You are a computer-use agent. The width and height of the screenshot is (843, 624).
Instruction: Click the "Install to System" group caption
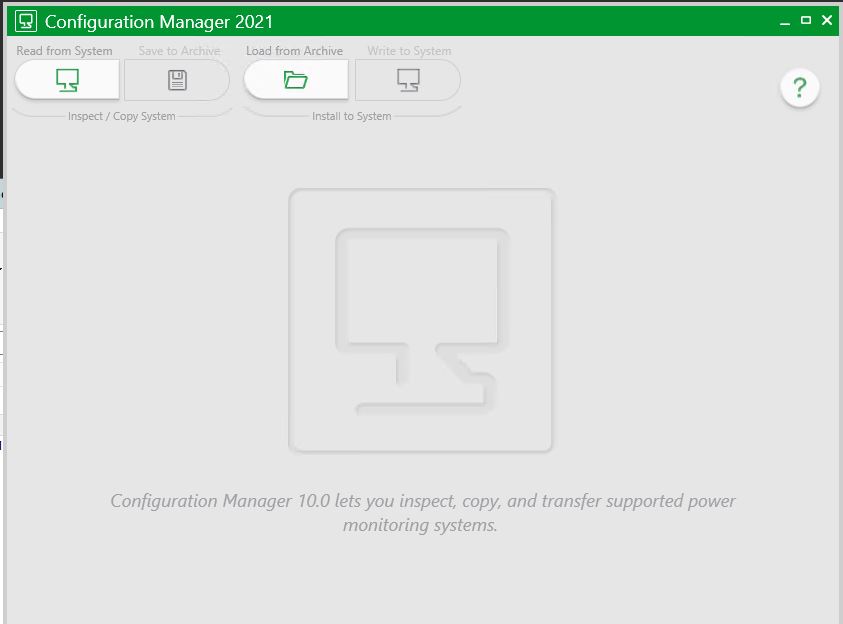pos(352,116)
